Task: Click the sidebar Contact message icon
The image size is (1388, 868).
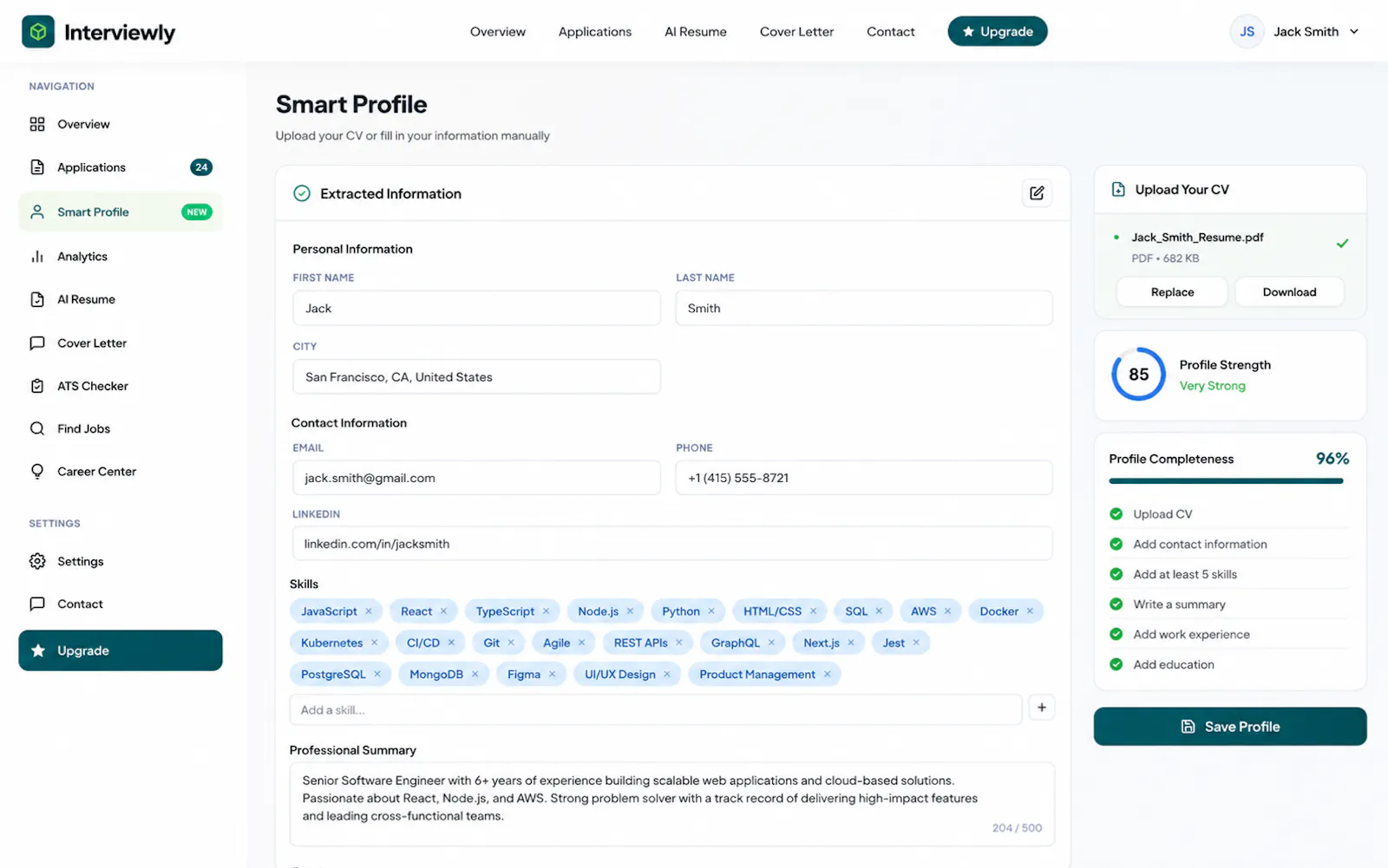Action: 37,604
